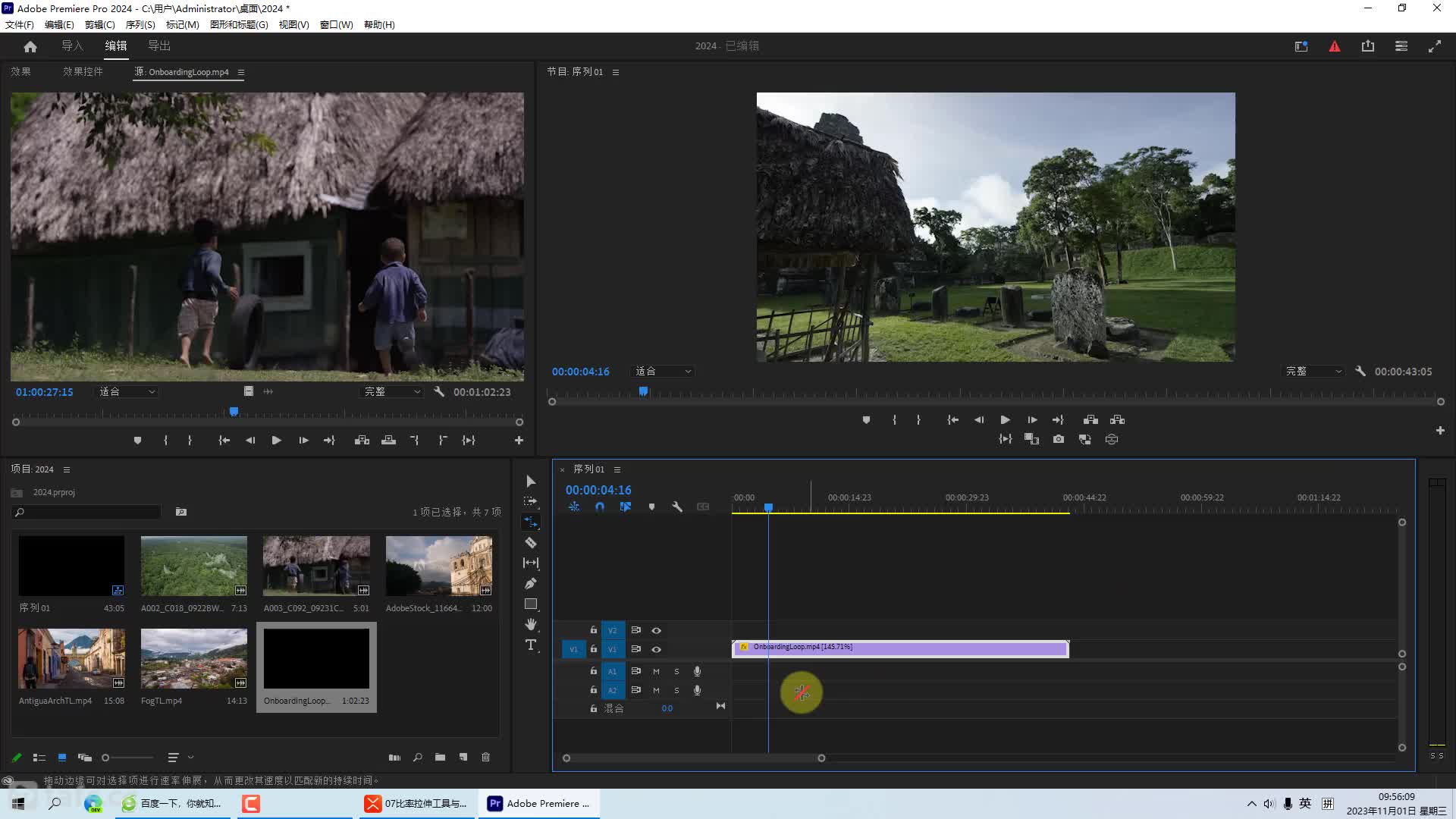
Task: Solo audio track A2
Action: click(677, 691)
